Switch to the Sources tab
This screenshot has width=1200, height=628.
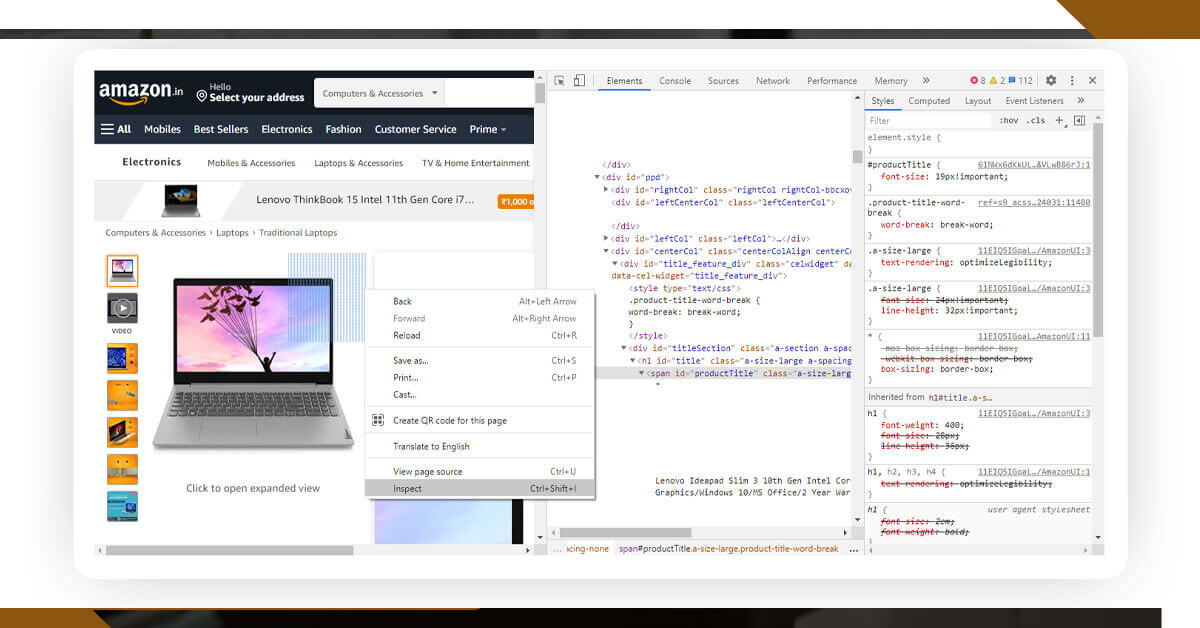723,81
